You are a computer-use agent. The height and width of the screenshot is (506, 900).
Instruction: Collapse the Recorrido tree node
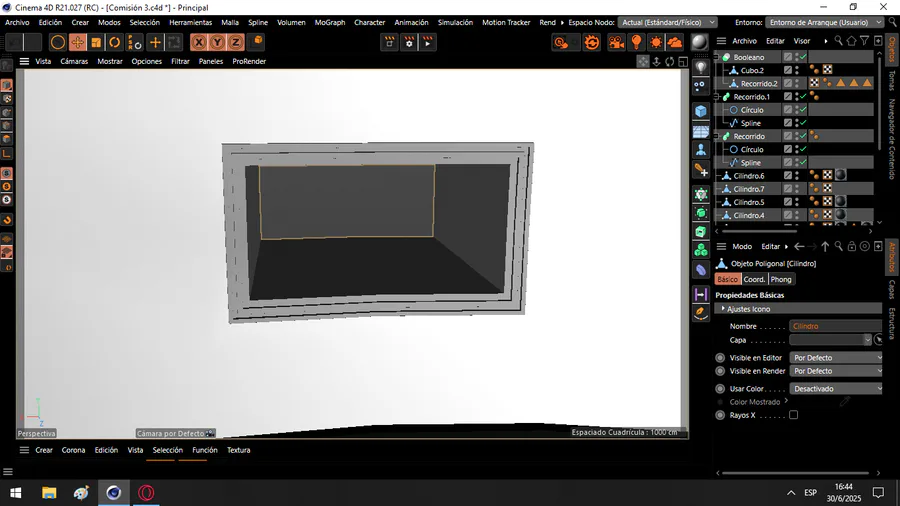click(717, 136)
